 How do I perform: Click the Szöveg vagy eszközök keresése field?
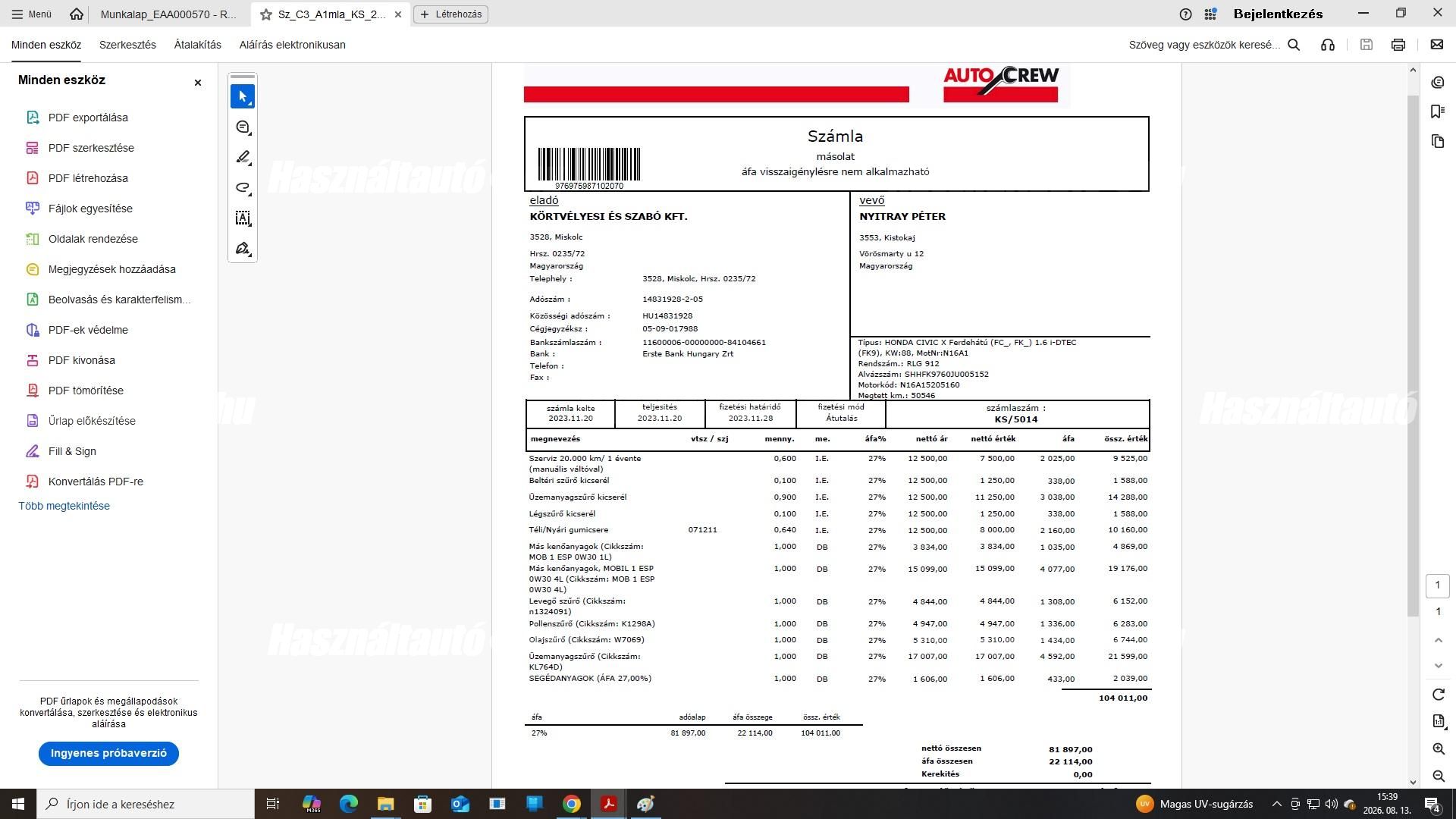tap(1204, 45)
